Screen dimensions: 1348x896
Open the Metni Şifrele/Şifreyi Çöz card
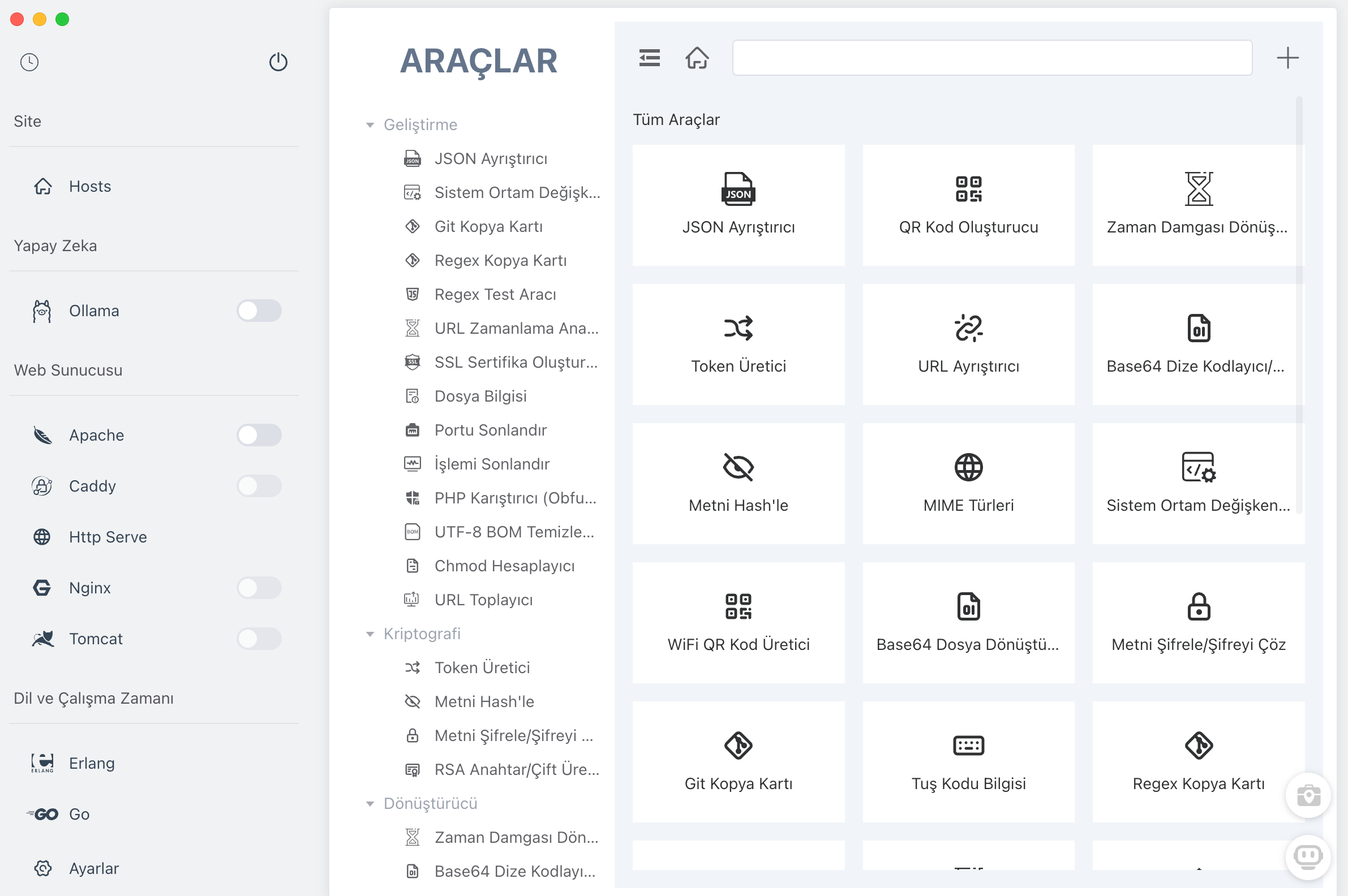(1198, 623)
